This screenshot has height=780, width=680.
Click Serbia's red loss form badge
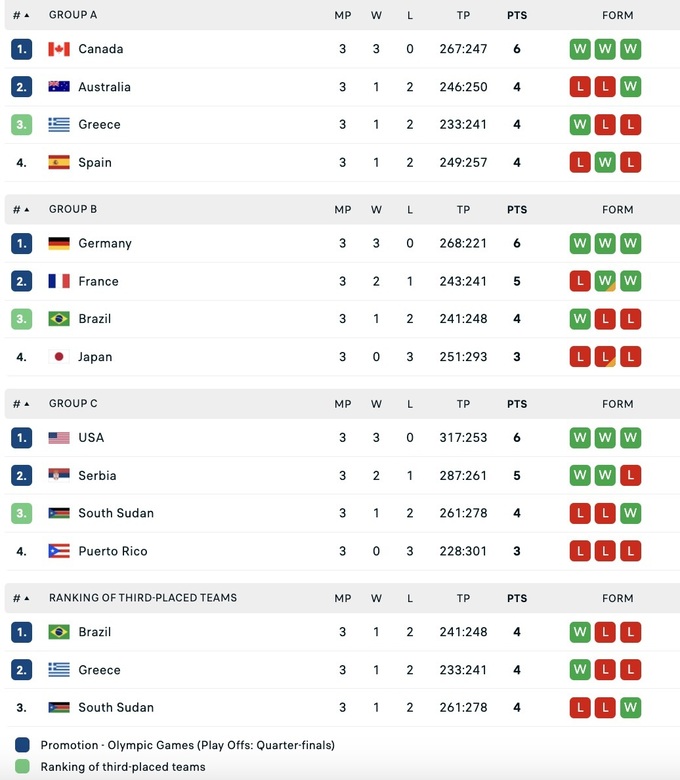(630, 476)
